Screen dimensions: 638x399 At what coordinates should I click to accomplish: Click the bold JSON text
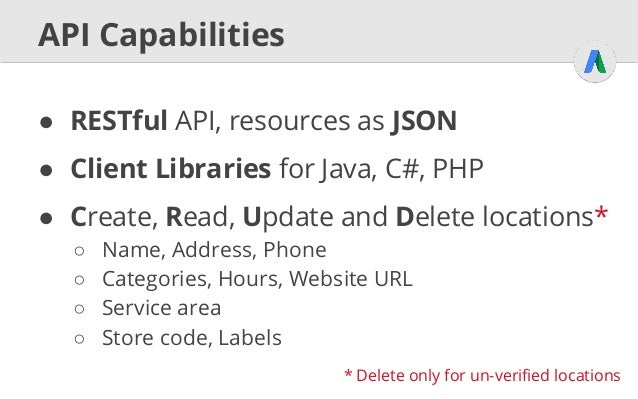pos(424,122)
